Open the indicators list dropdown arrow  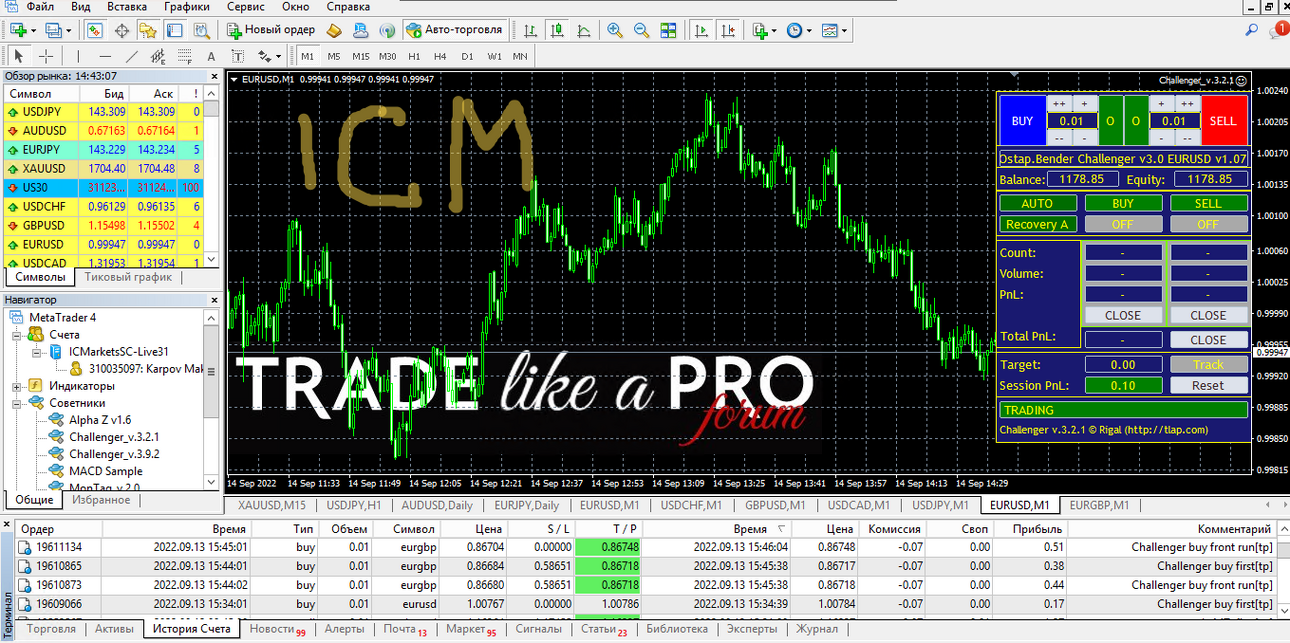[x=774, y=30]
